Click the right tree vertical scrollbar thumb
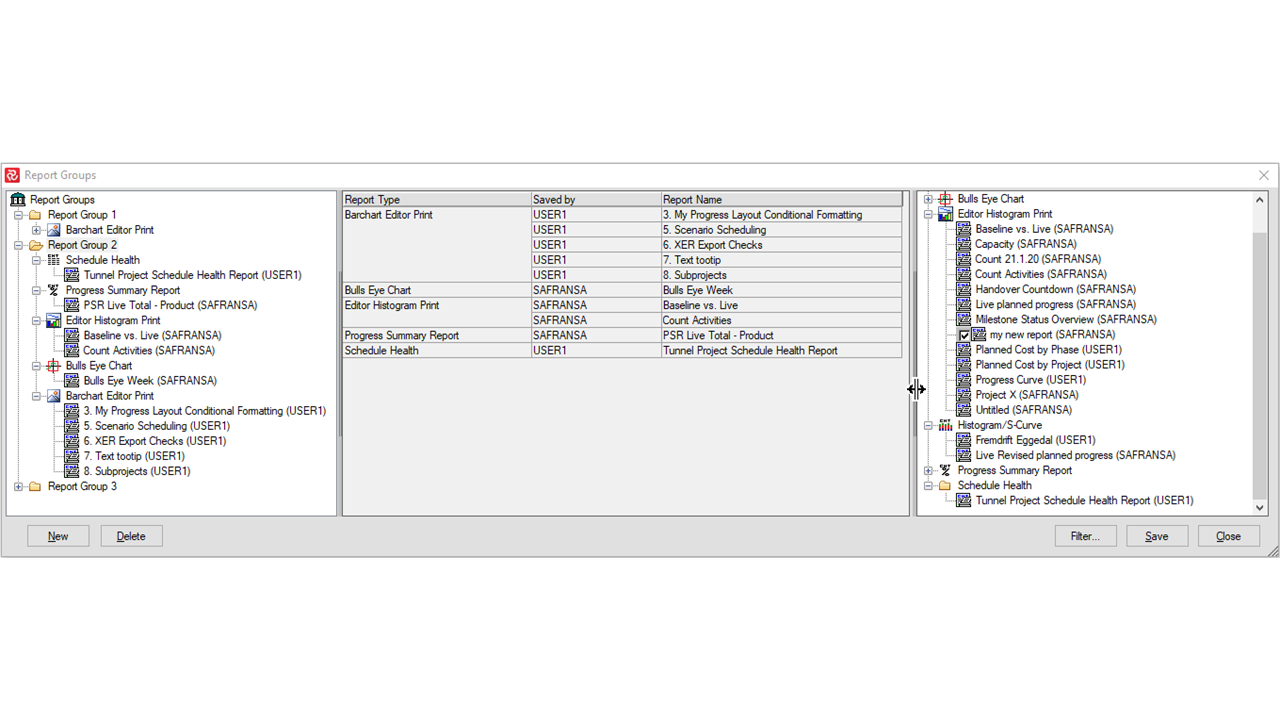 click(x=1260, y=367)
